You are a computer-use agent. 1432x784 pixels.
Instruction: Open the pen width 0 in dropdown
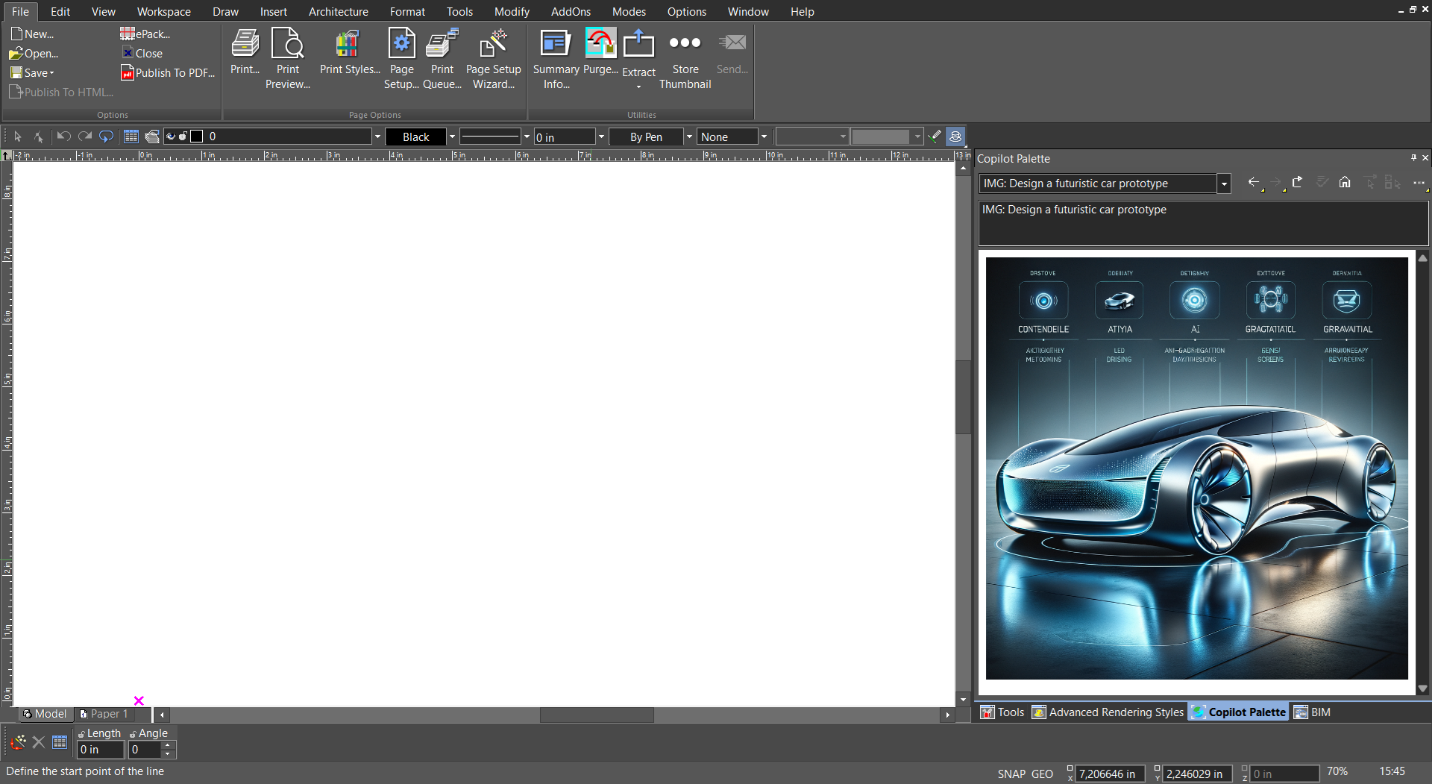[601, 137]
